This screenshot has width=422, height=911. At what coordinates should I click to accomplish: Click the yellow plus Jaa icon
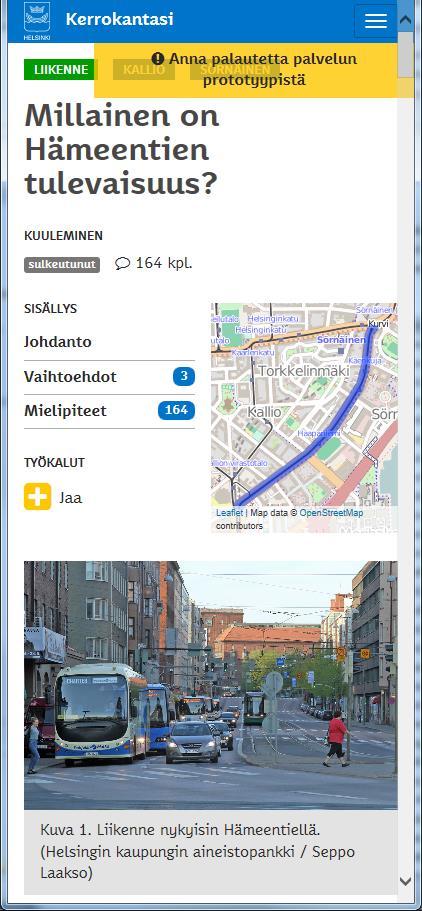38,497
